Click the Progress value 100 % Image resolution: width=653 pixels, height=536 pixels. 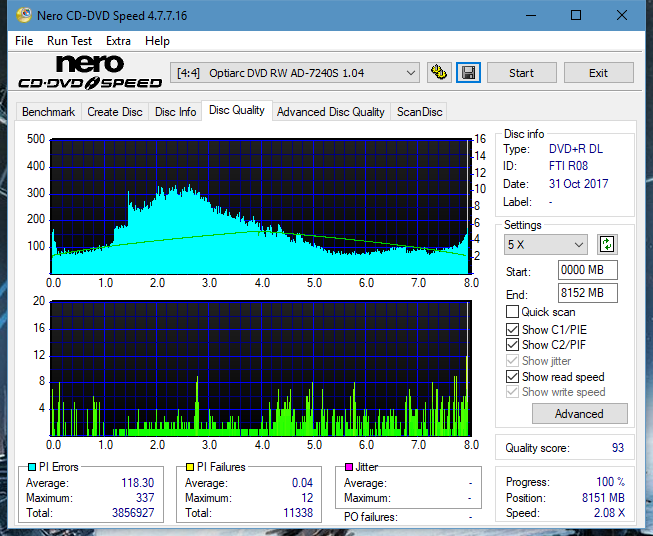pyautogui.click(x=611, y=482)
